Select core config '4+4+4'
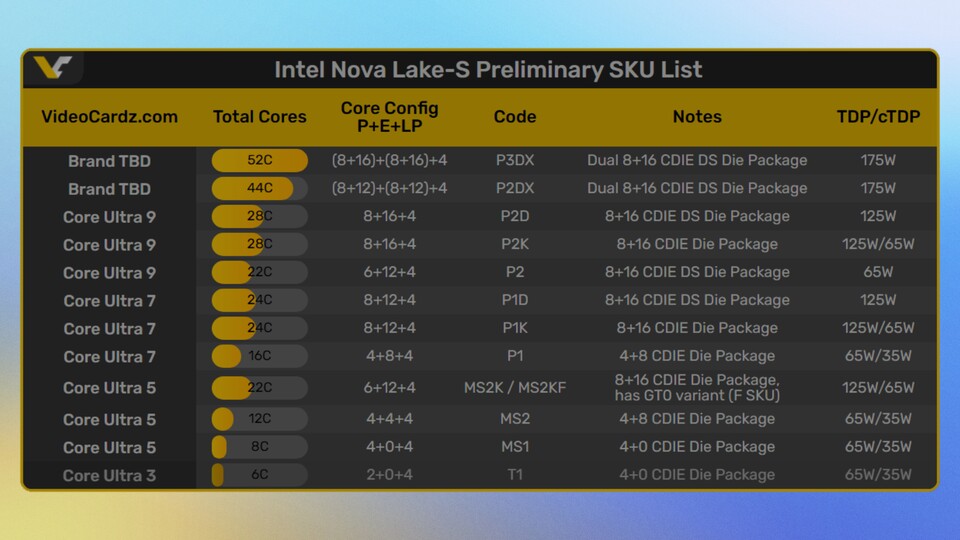This screenshot has width=960, height=540. [x=389, y=419]
